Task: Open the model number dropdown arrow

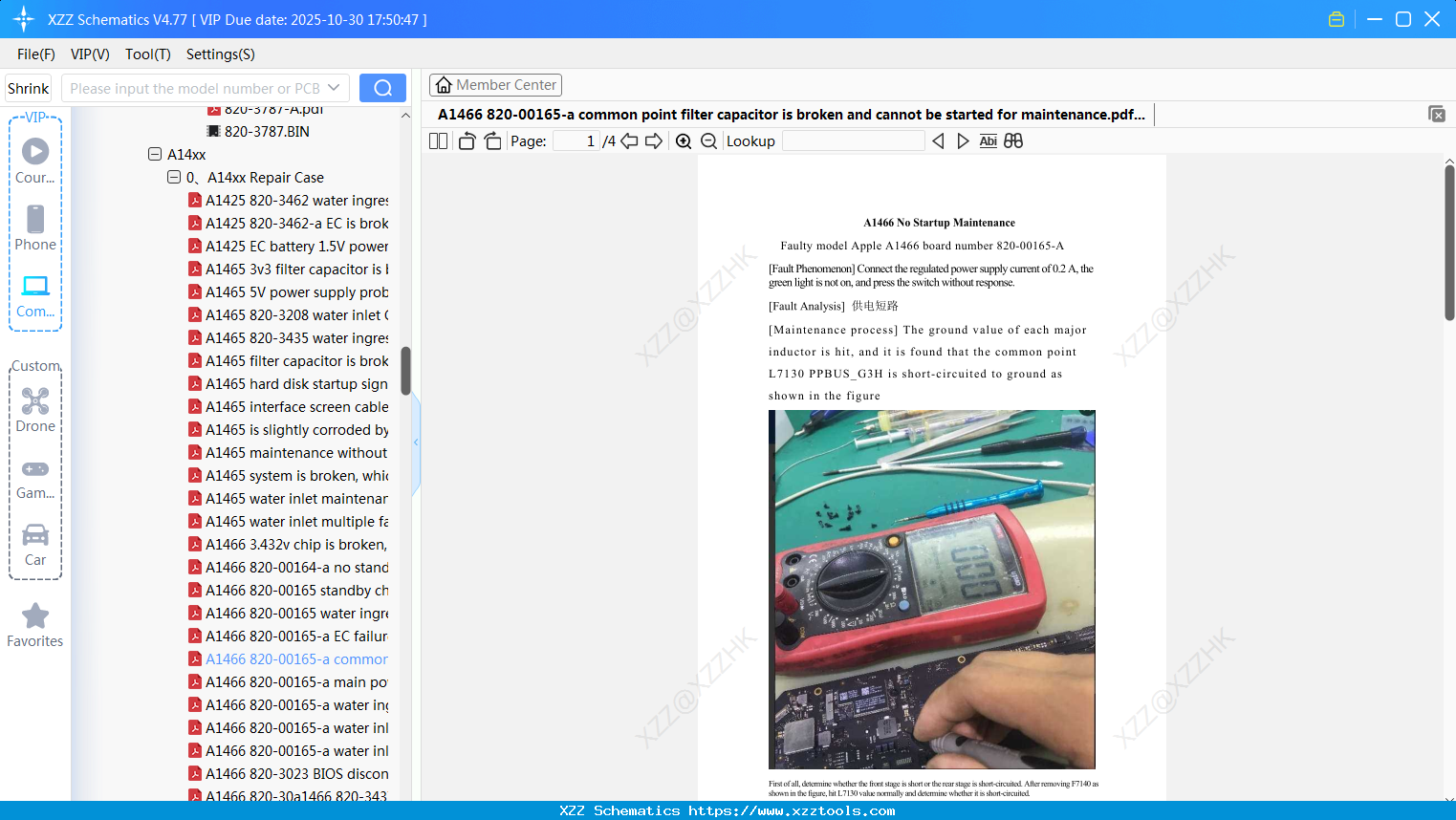Action: (x=334, y=88)
